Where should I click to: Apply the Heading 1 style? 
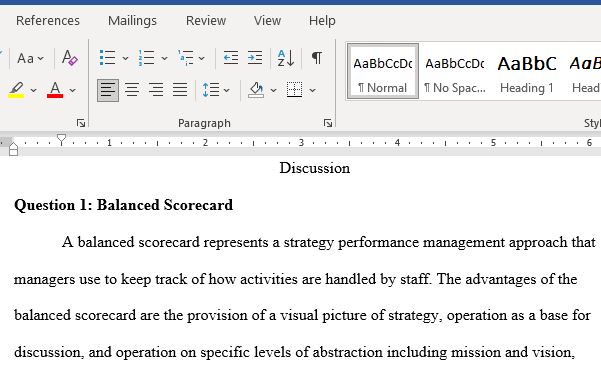(x=527, y=71)
